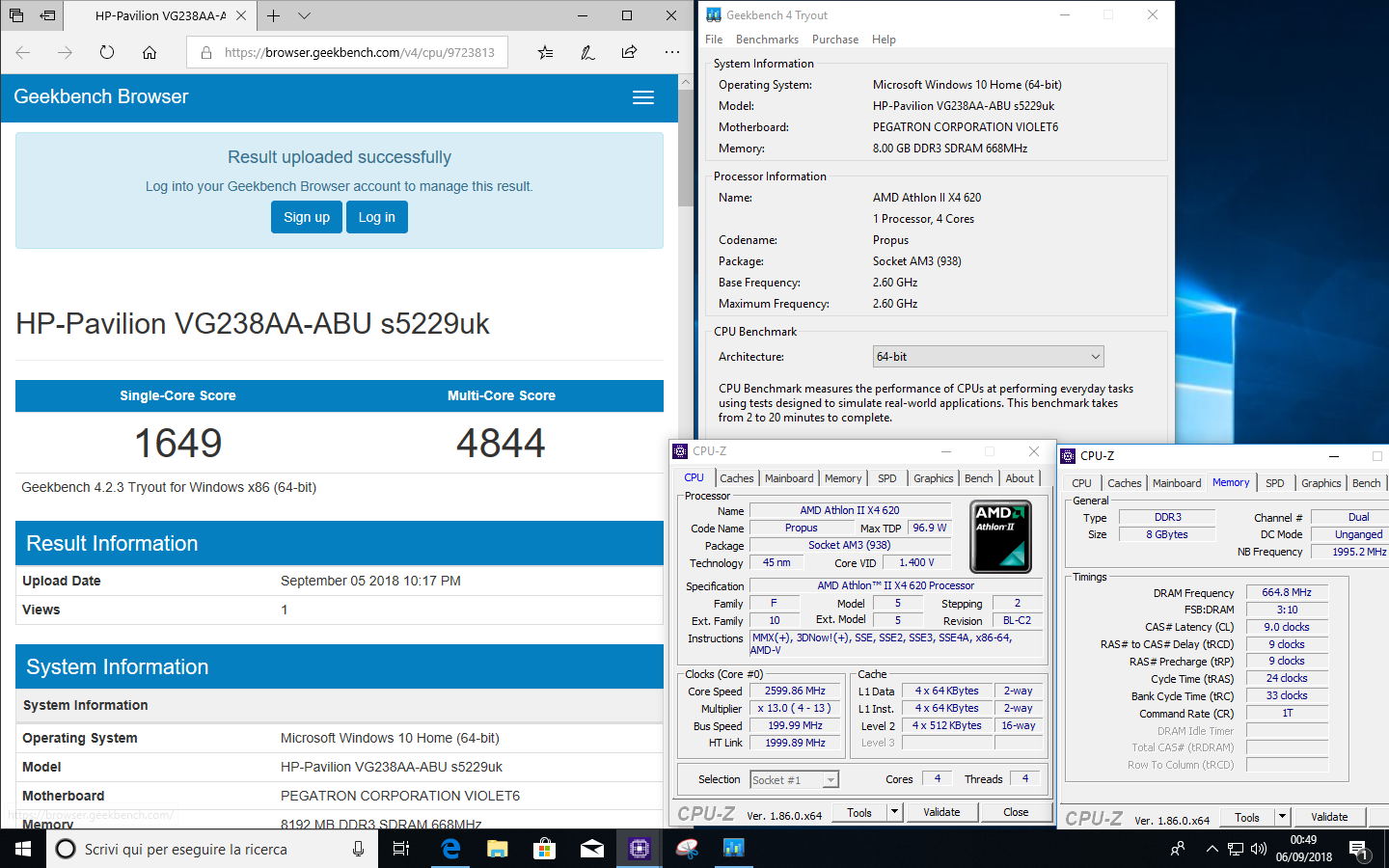Refresh the Geekbench page

107,52
